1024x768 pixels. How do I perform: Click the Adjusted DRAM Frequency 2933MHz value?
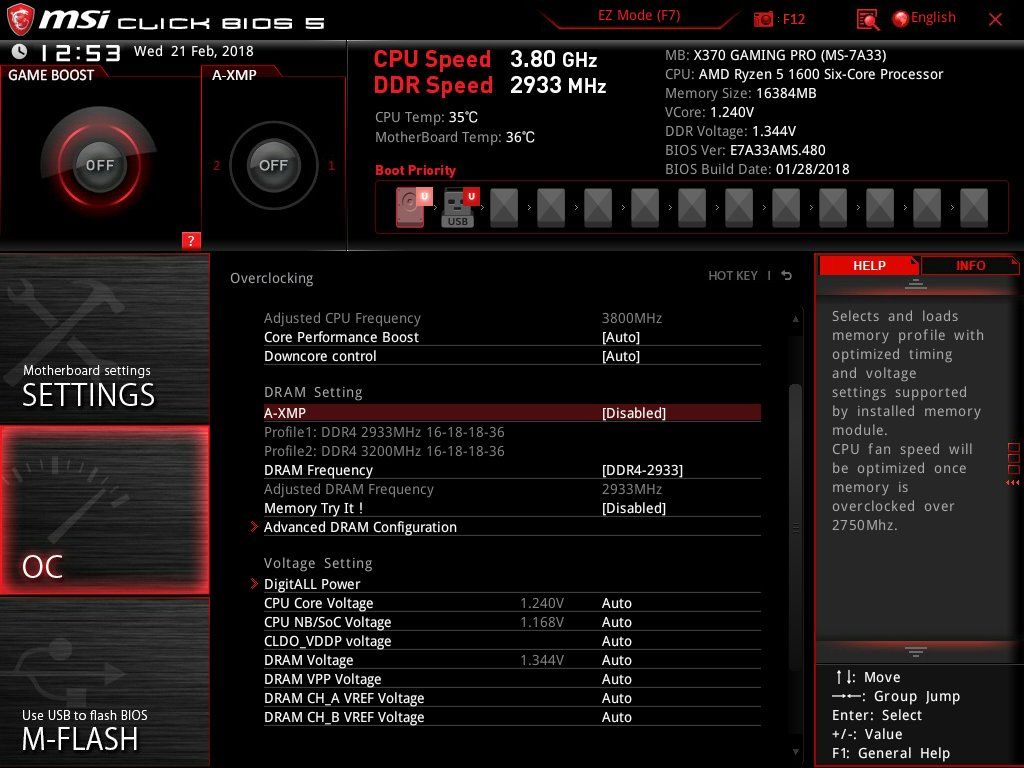point(632,488)
